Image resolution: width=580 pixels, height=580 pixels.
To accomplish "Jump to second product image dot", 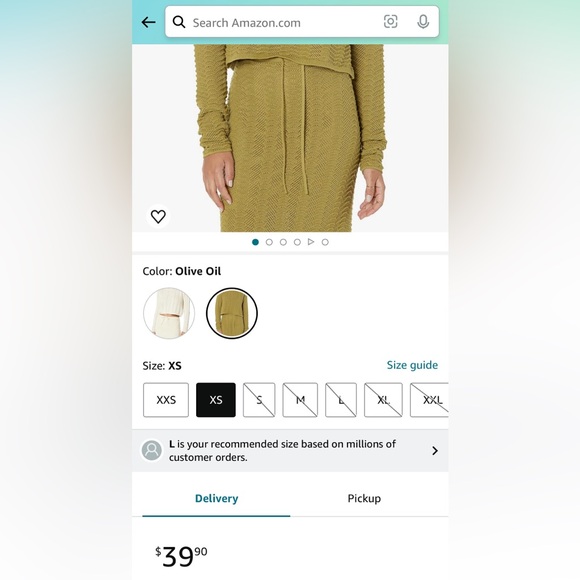I will [269, 242].
